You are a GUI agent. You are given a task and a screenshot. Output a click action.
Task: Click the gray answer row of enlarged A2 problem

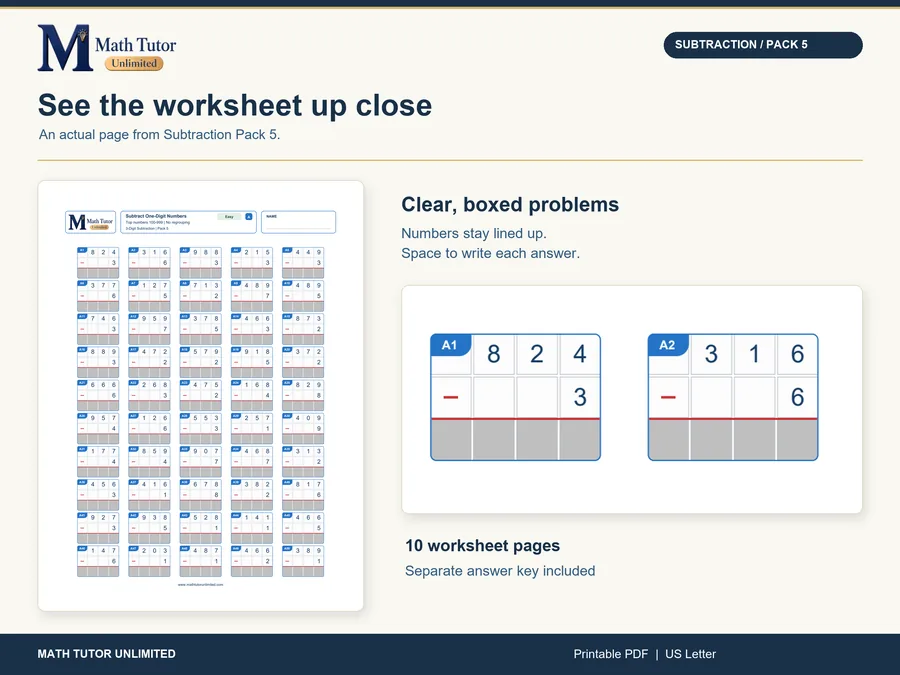click(733, 440)
